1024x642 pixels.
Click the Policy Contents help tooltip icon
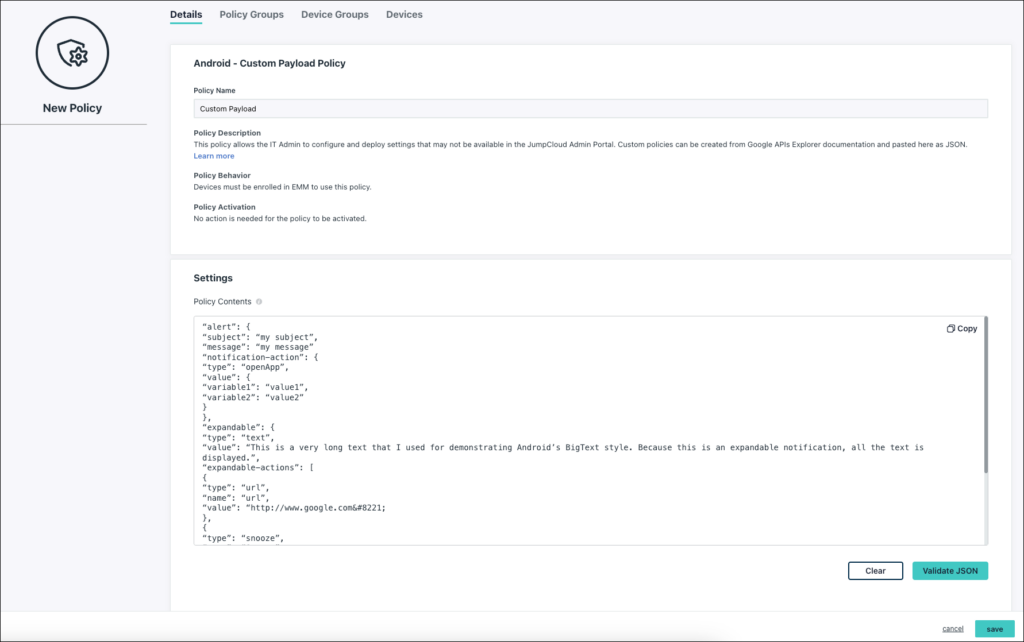coord(258,301)
